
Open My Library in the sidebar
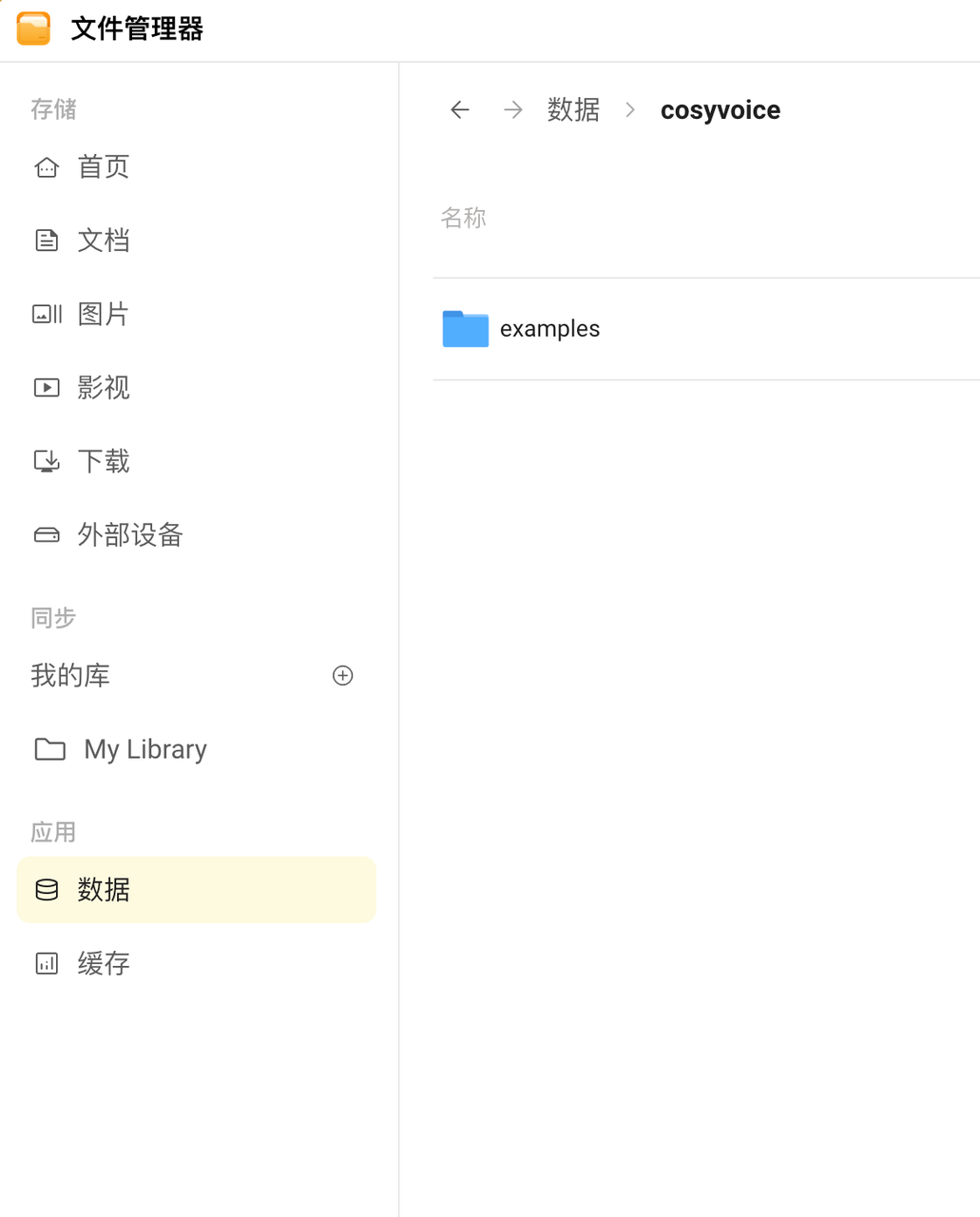point(144,749)
